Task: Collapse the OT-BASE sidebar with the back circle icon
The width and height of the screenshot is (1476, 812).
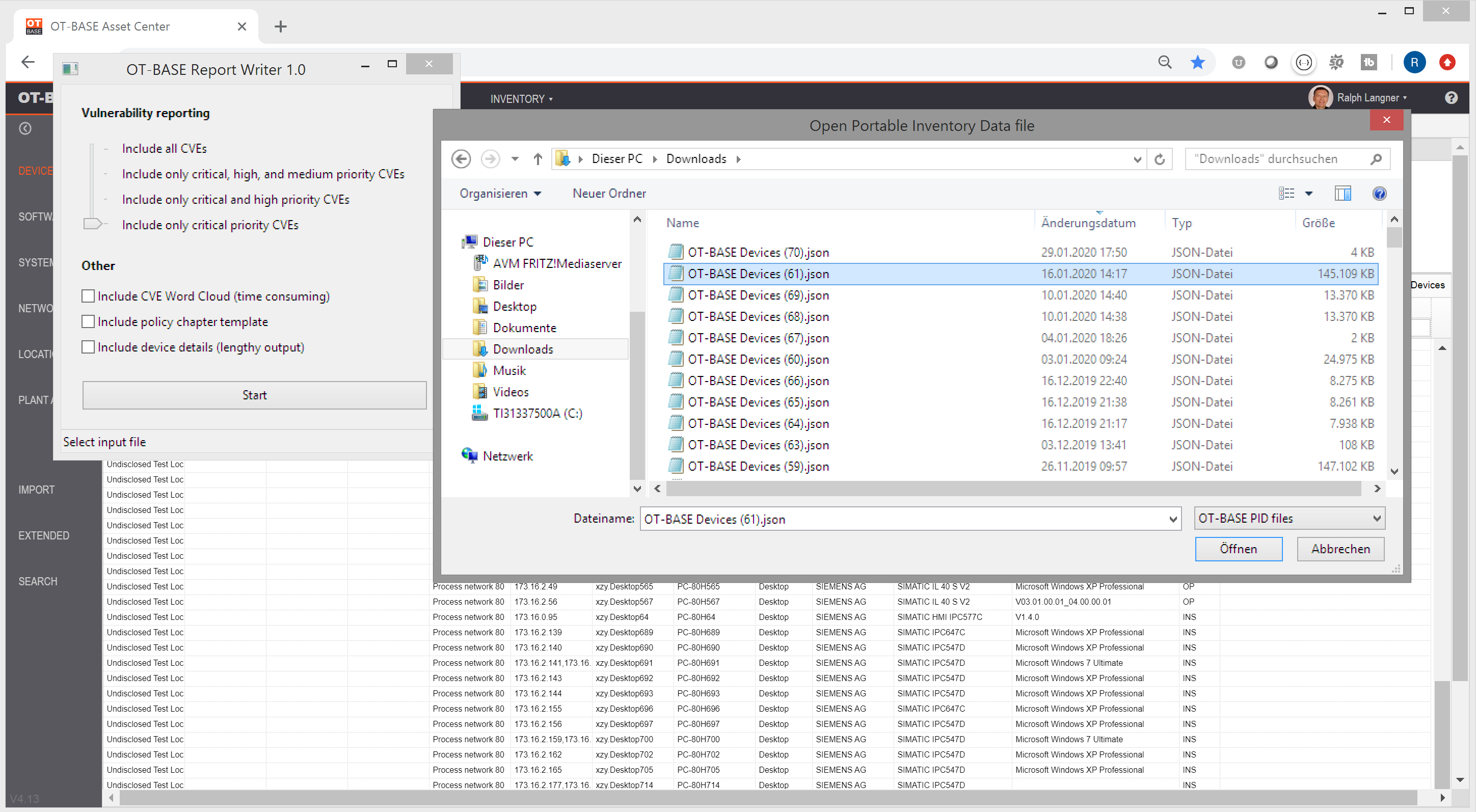Action: pyautogui.click(x=25, y=128)
